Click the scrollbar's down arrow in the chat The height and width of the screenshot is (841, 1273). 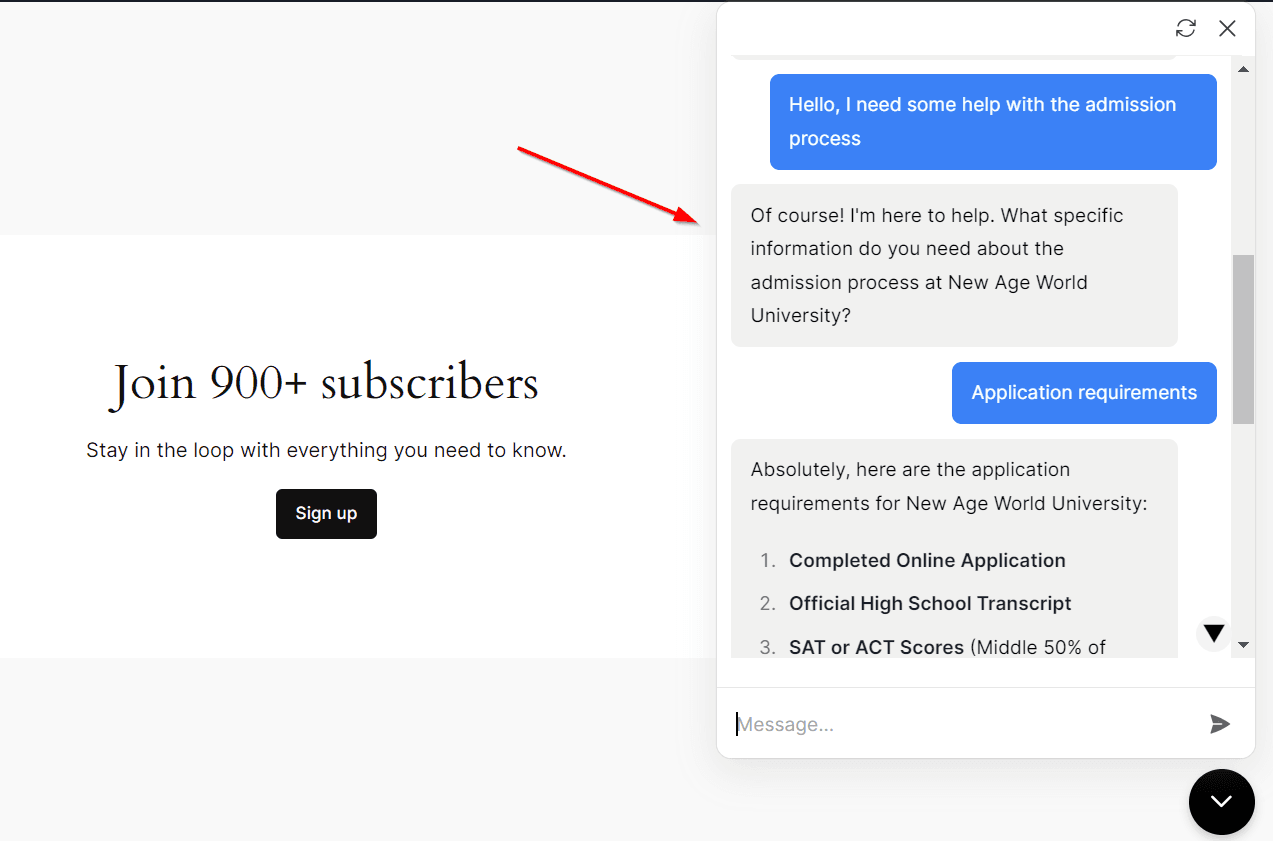[x=1243, y=644]
